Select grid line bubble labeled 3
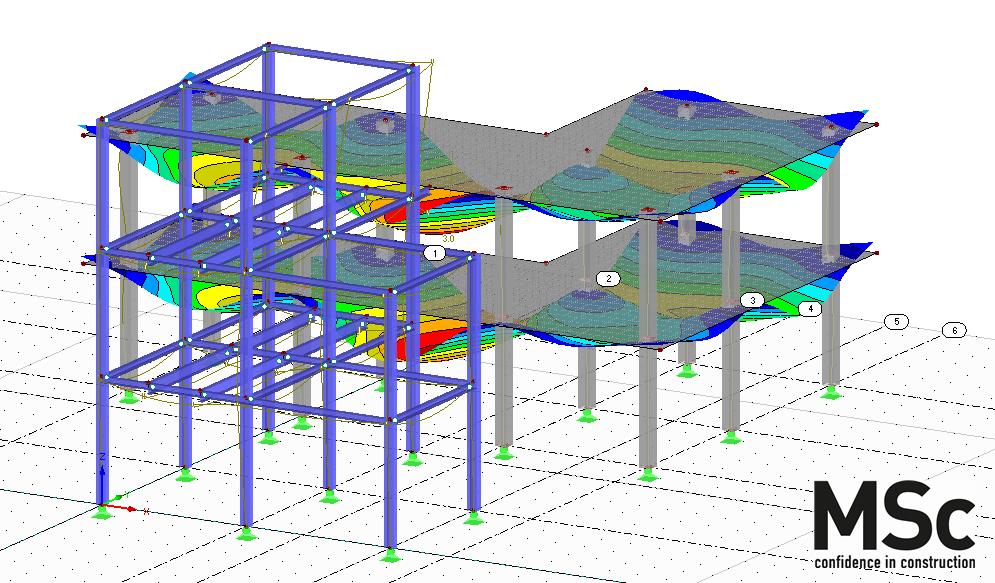 [753, 300]
